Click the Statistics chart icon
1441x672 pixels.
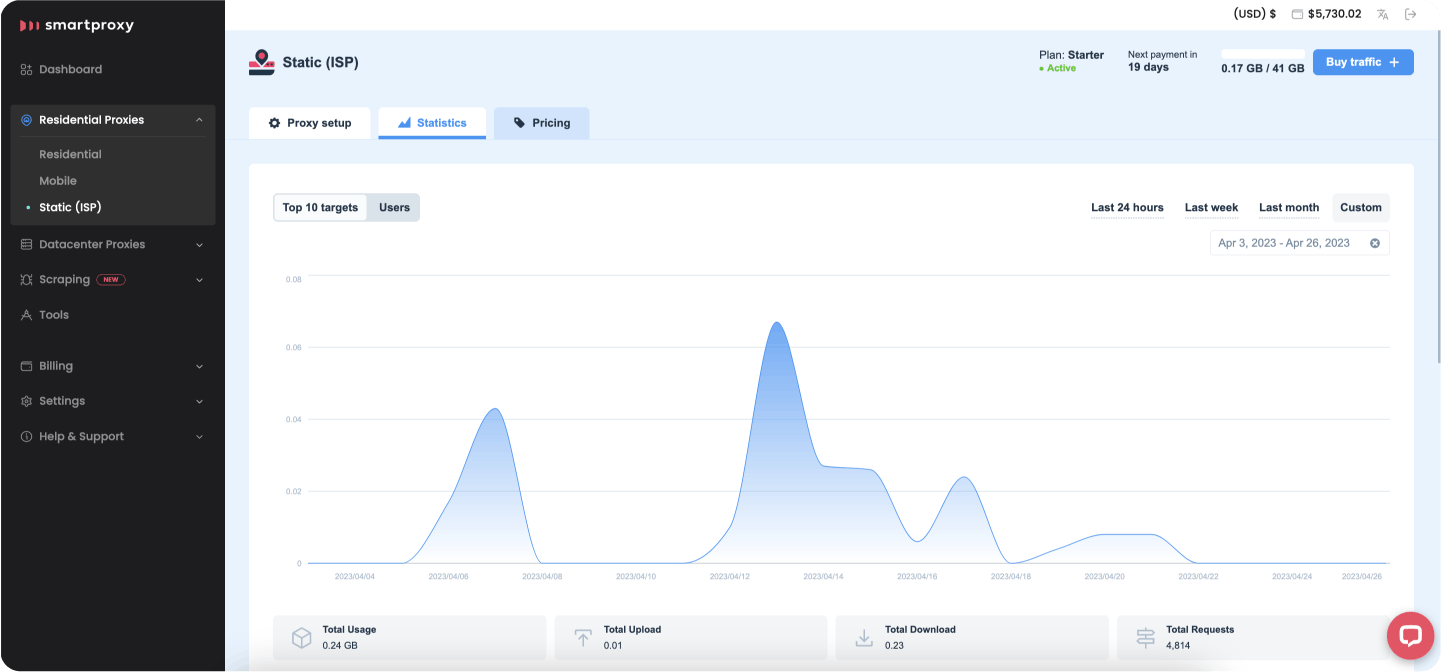click(404, 123)
